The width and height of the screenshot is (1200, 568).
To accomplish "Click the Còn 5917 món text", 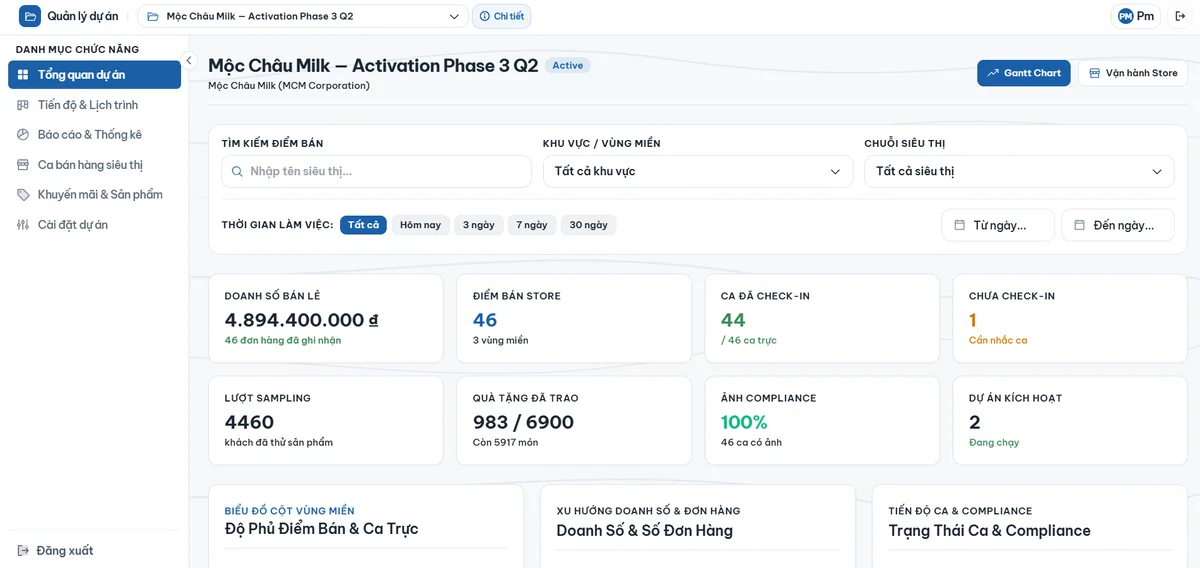I will (x=505, y=442).
